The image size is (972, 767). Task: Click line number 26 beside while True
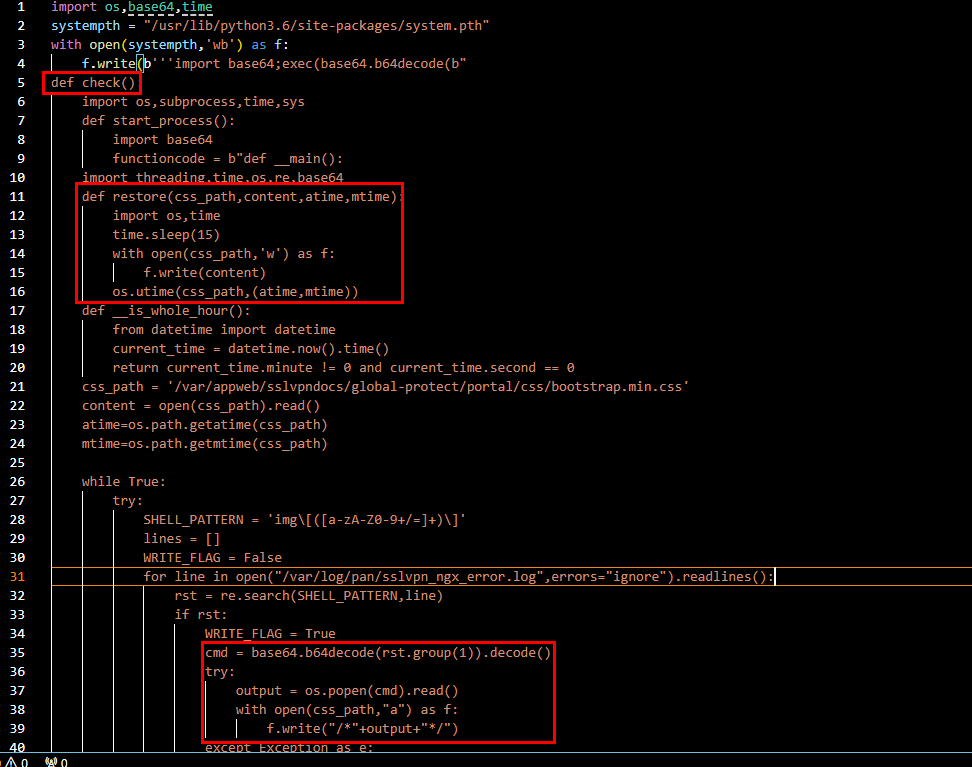coord(17,481)
